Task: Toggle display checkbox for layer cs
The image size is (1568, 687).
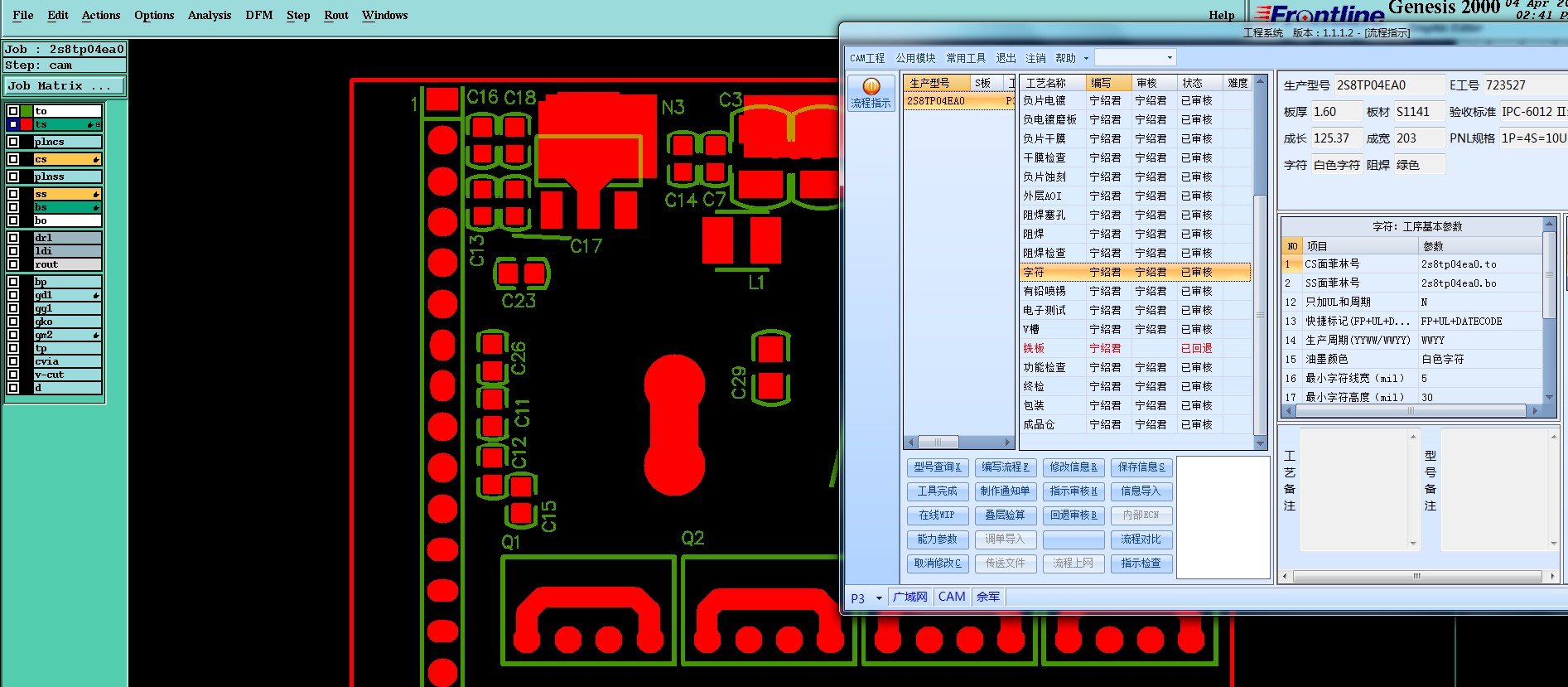Action: coord(13,159)
